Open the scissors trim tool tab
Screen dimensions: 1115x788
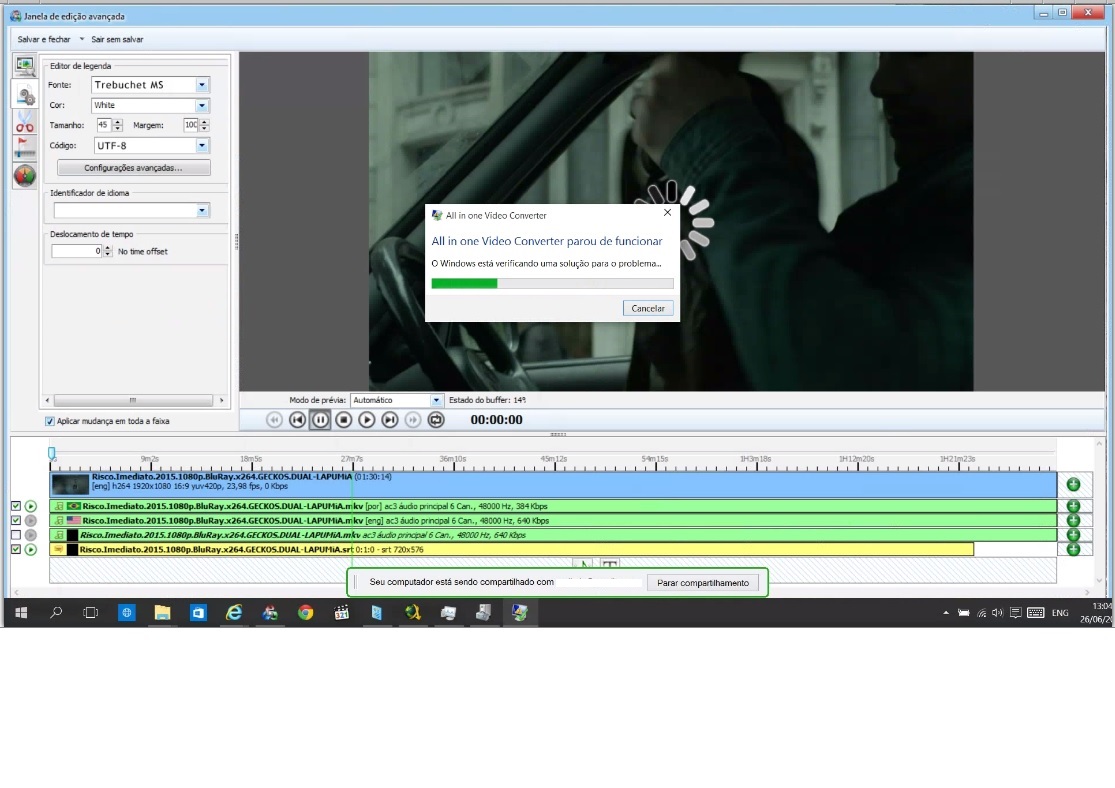pyautogui.click(x=25, y=122)
